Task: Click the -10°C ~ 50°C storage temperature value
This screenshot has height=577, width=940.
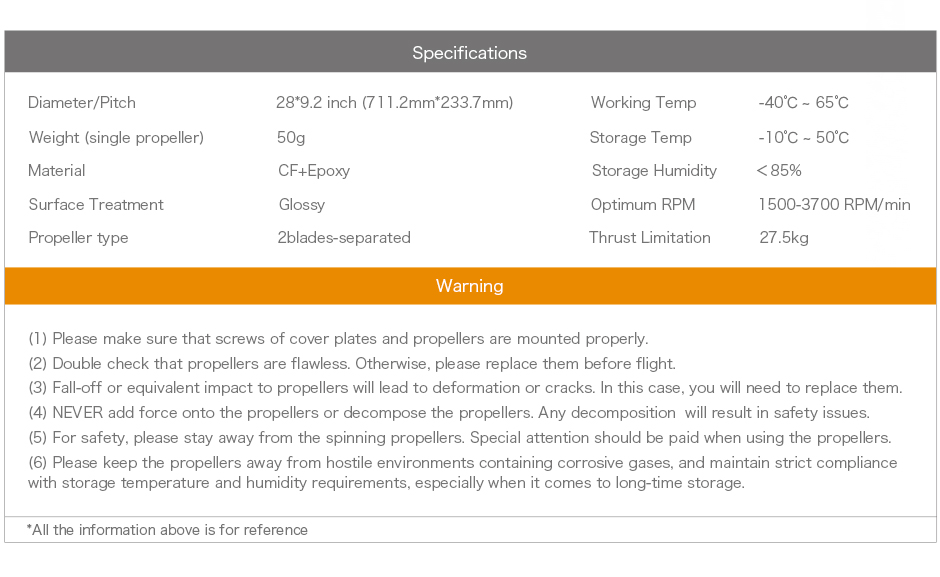Action: [803, 137]
